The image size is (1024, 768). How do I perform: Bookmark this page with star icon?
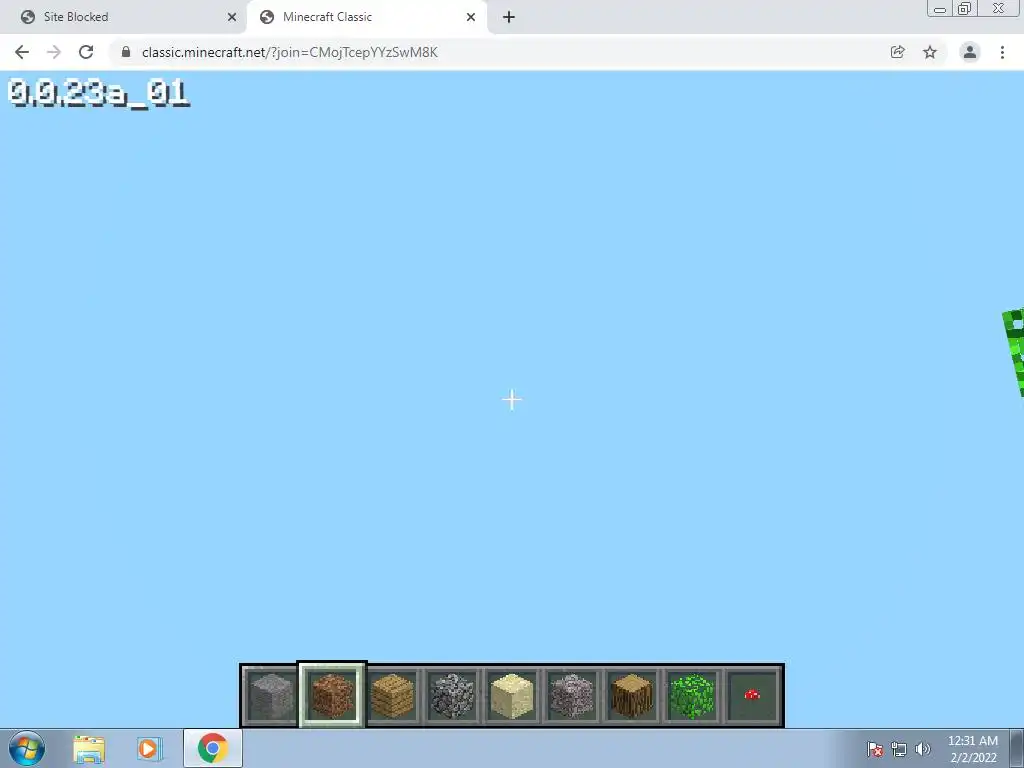pyautogui.click(x=930, y=52)
